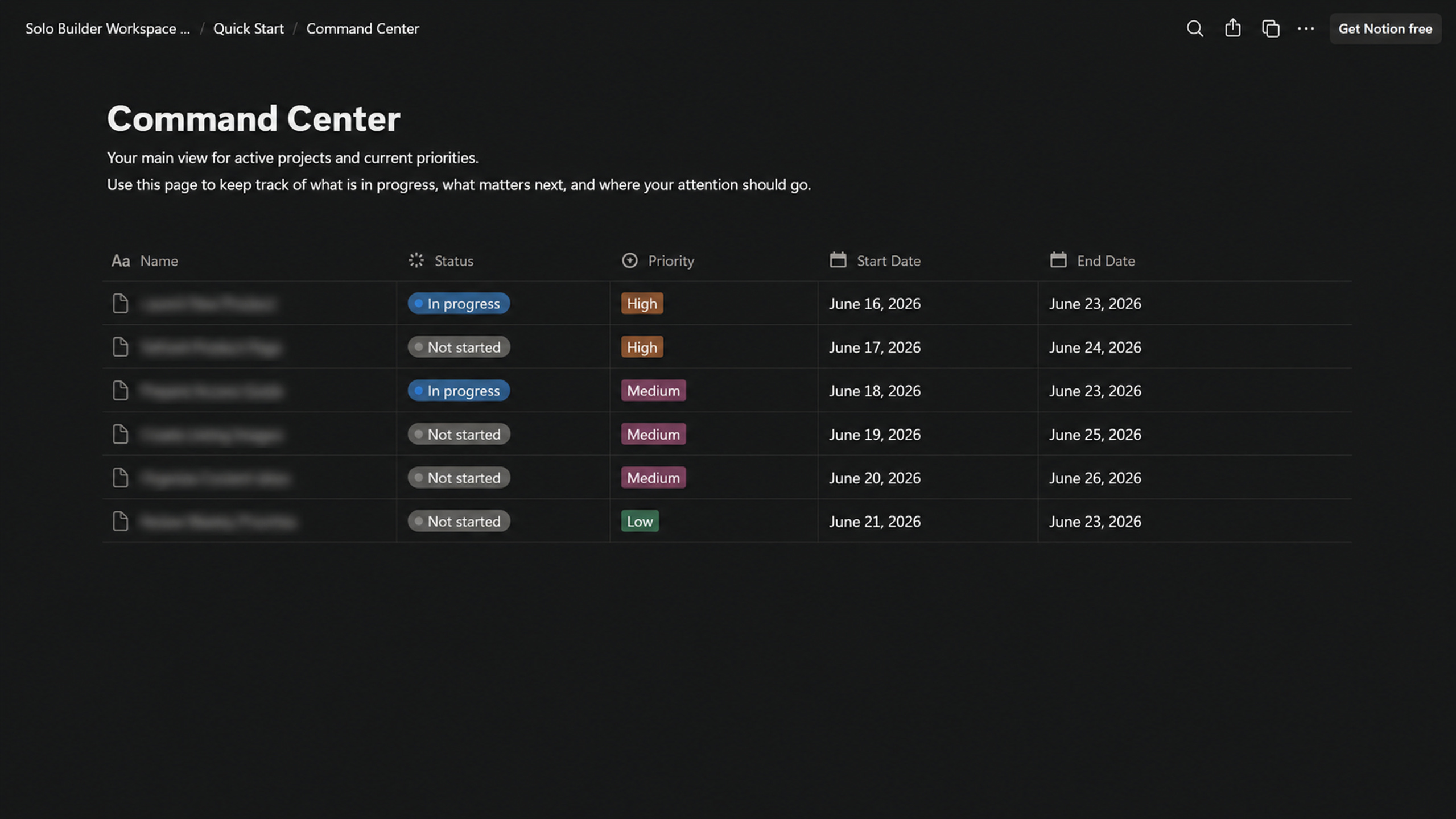Go to Quick Start breadcrumb

coord(248,28)
